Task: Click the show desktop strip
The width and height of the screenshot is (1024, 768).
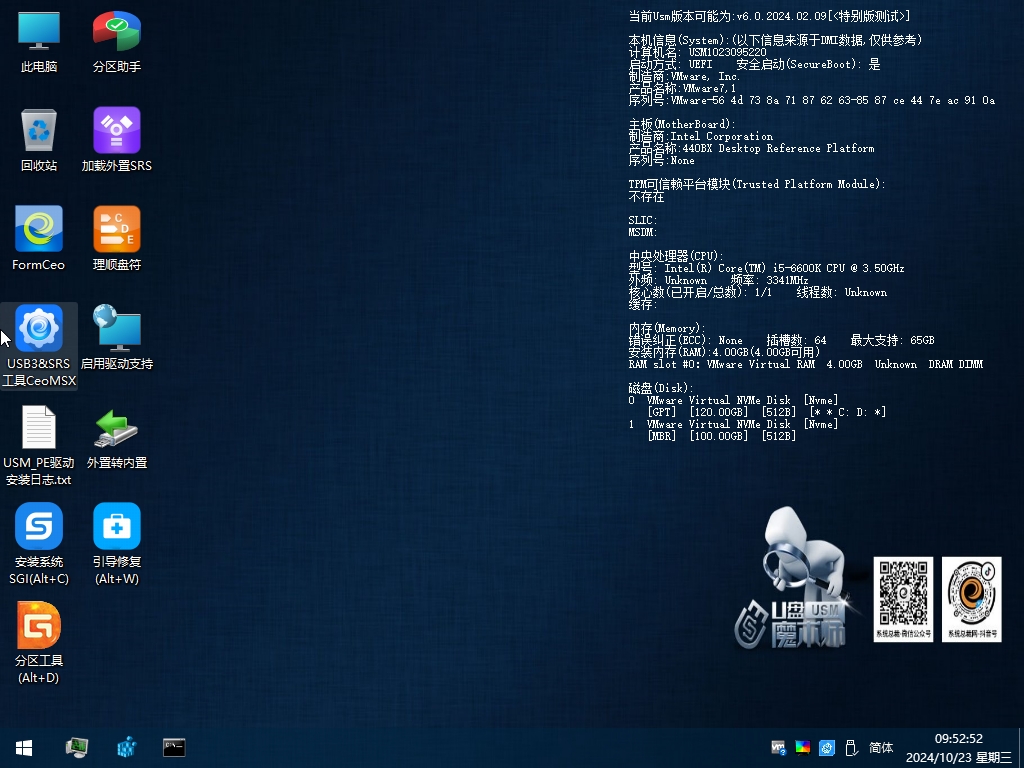Action: click(x=1020, y=748)
